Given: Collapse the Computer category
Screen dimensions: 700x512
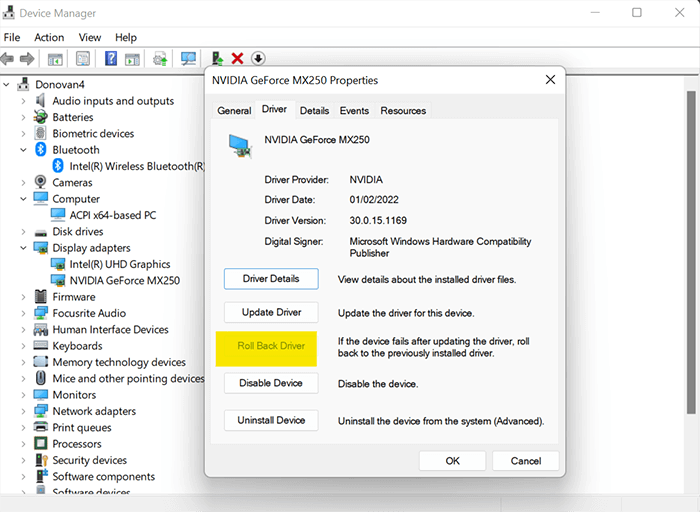Looking at the screenshot, I should (x=23, y=199).
